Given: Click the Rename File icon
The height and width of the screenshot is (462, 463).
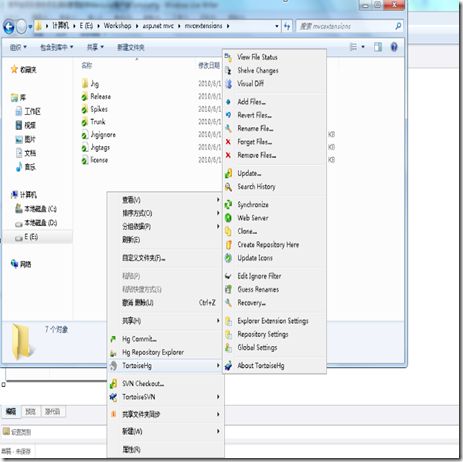Looking at the screenshot, I should [x=228, y=128].
